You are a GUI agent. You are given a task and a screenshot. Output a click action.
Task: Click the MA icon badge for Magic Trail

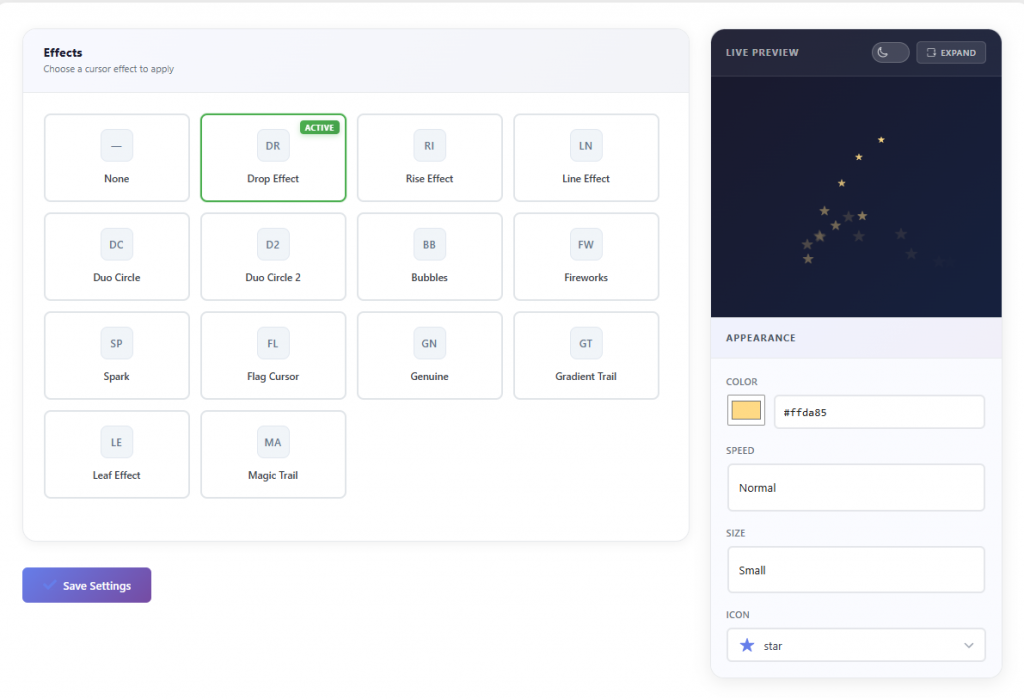[x=273, y=442]
